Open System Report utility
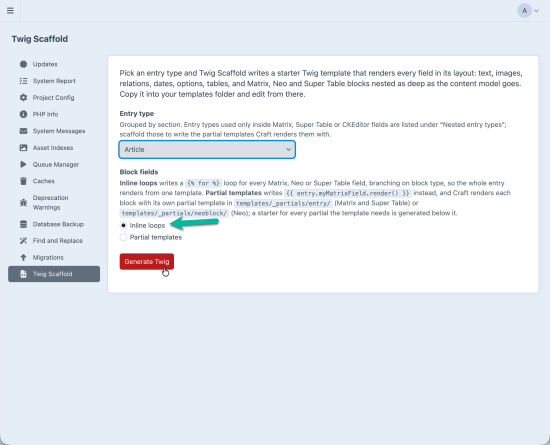The image size is (550, 445). [54, 81]
